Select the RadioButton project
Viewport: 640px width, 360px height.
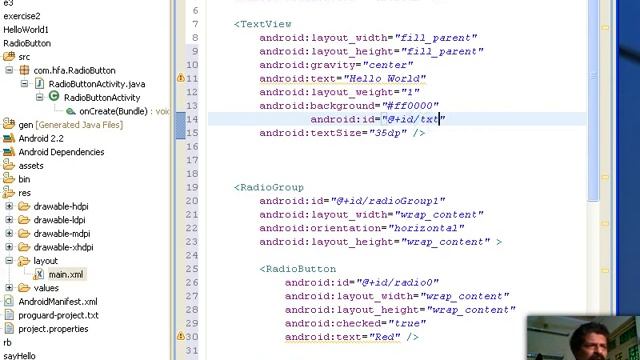pos(27,43)
